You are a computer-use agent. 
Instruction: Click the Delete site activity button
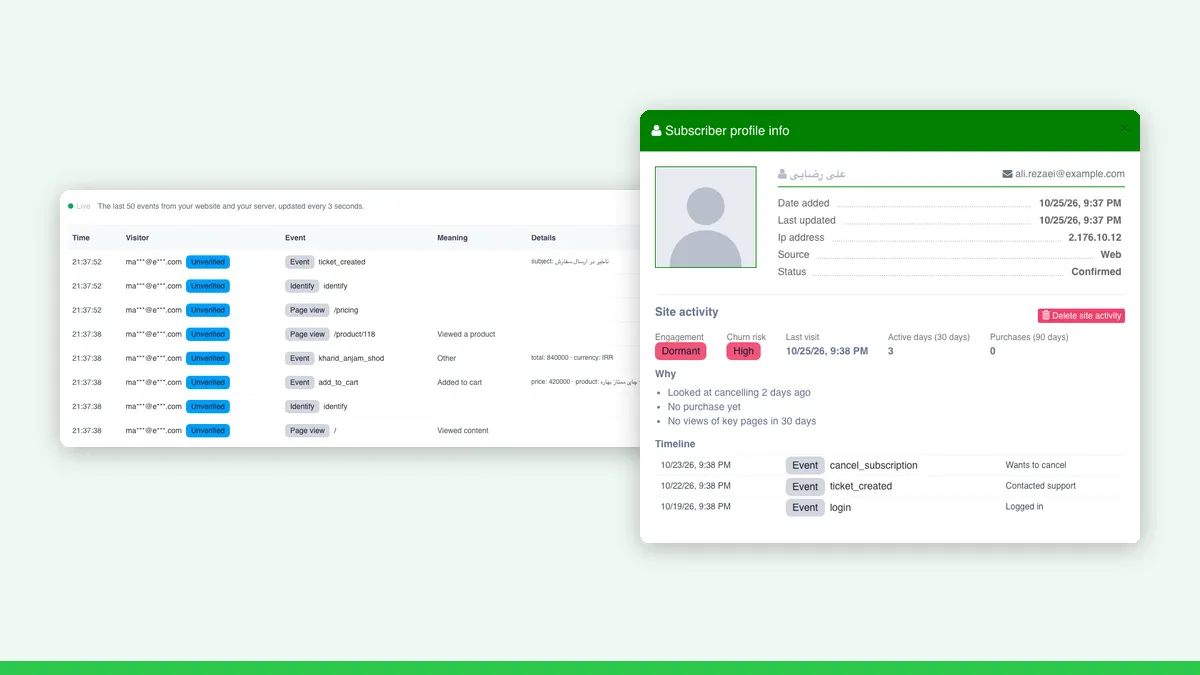(1081, 316)
